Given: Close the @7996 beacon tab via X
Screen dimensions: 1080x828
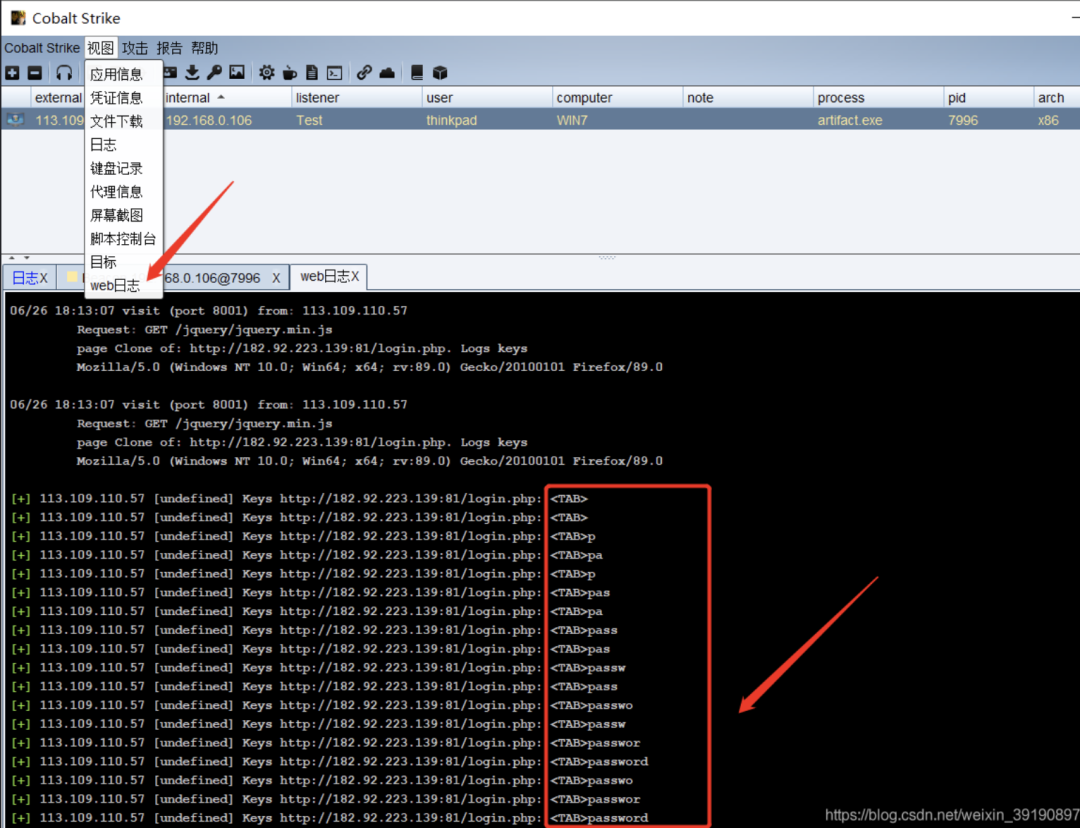Looking at the screenshot, I should 276,278.
